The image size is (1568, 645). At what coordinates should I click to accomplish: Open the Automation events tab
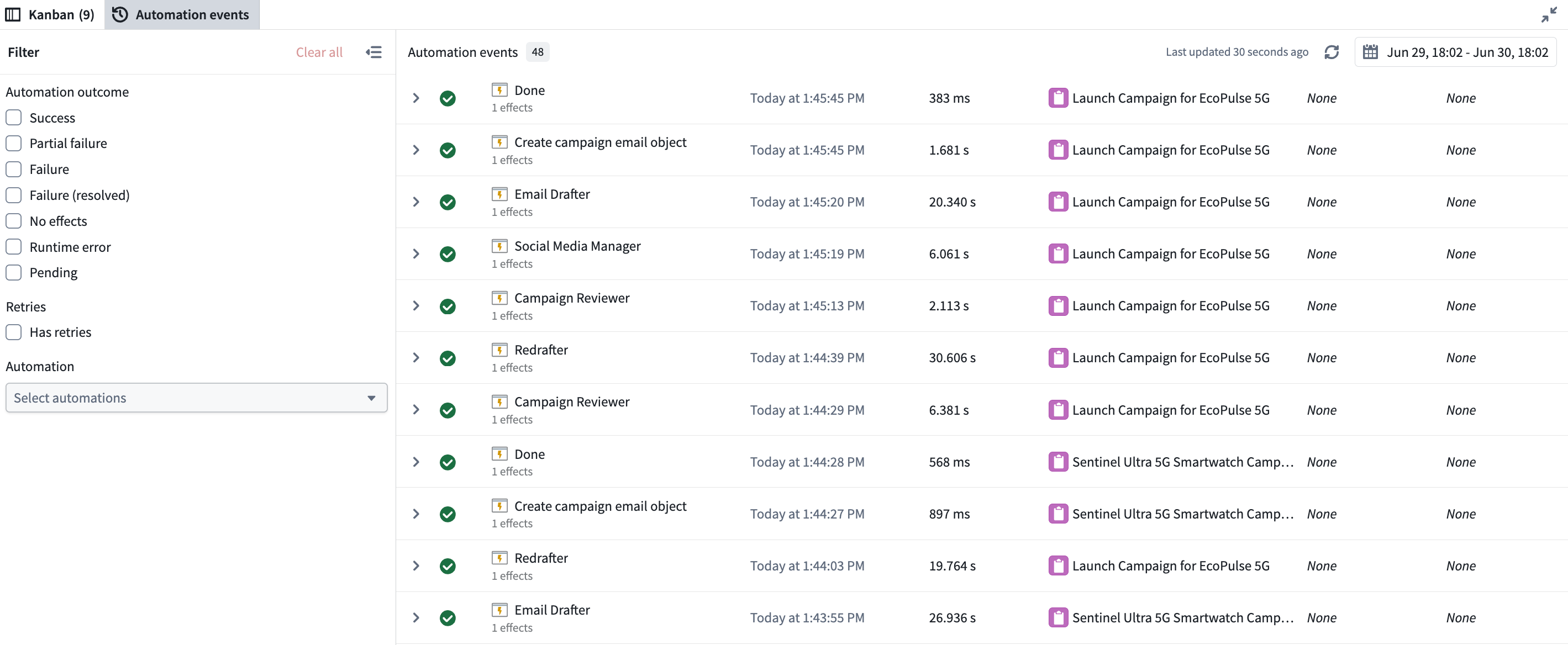182,14
